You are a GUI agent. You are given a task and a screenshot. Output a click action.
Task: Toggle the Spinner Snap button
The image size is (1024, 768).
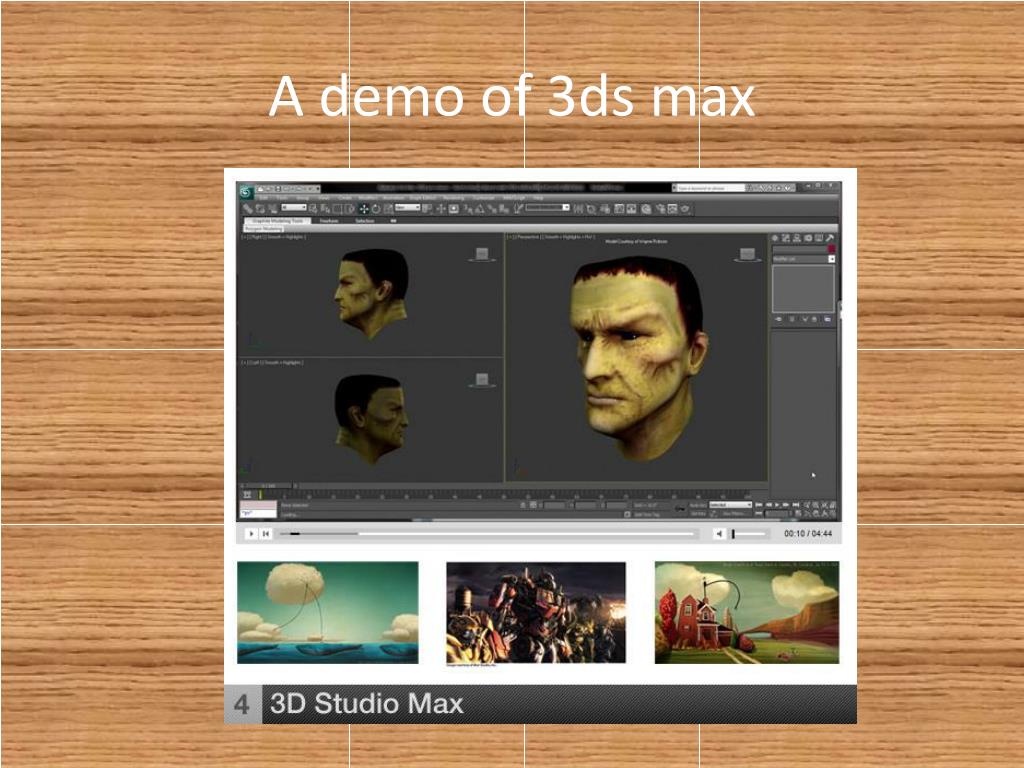[504, 209]
